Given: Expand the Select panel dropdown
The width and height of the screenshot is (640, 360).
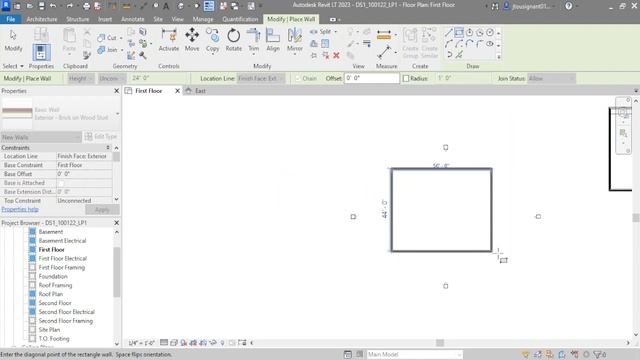Looking at the screenshot, I should 13,66.
